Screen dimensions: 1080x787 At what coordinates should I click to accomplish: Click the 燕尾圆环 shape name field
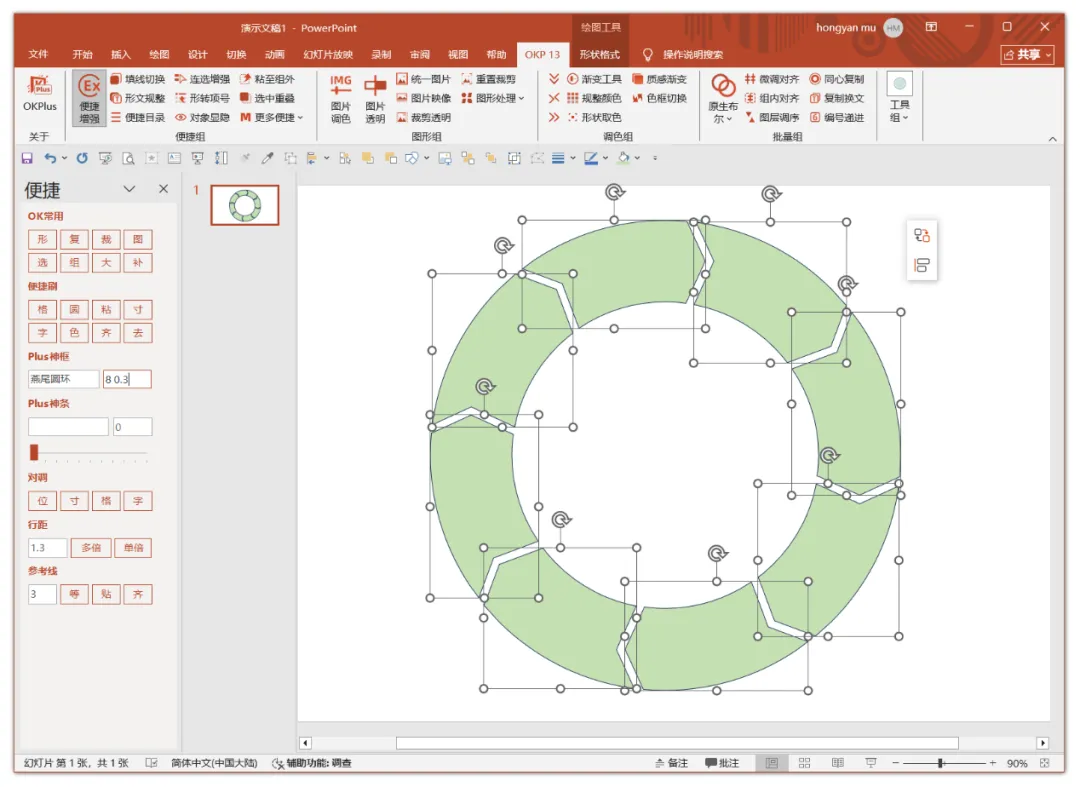(x=63, y=379)
